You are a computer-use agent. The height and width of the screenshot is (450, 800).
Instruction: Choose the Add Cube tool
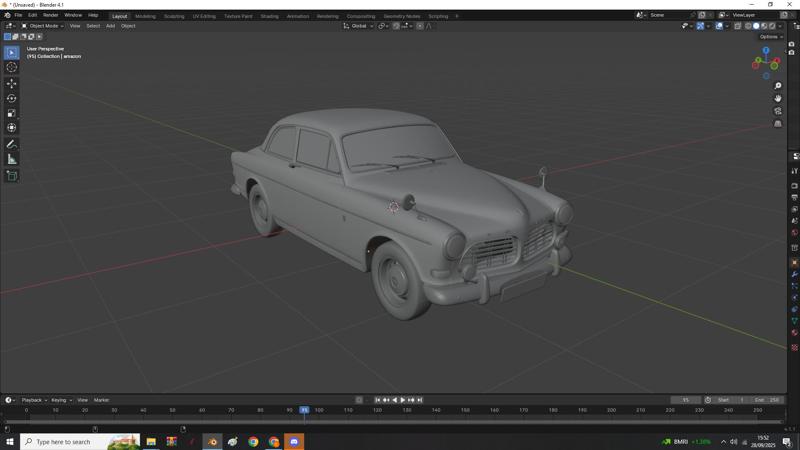point(12,175)
